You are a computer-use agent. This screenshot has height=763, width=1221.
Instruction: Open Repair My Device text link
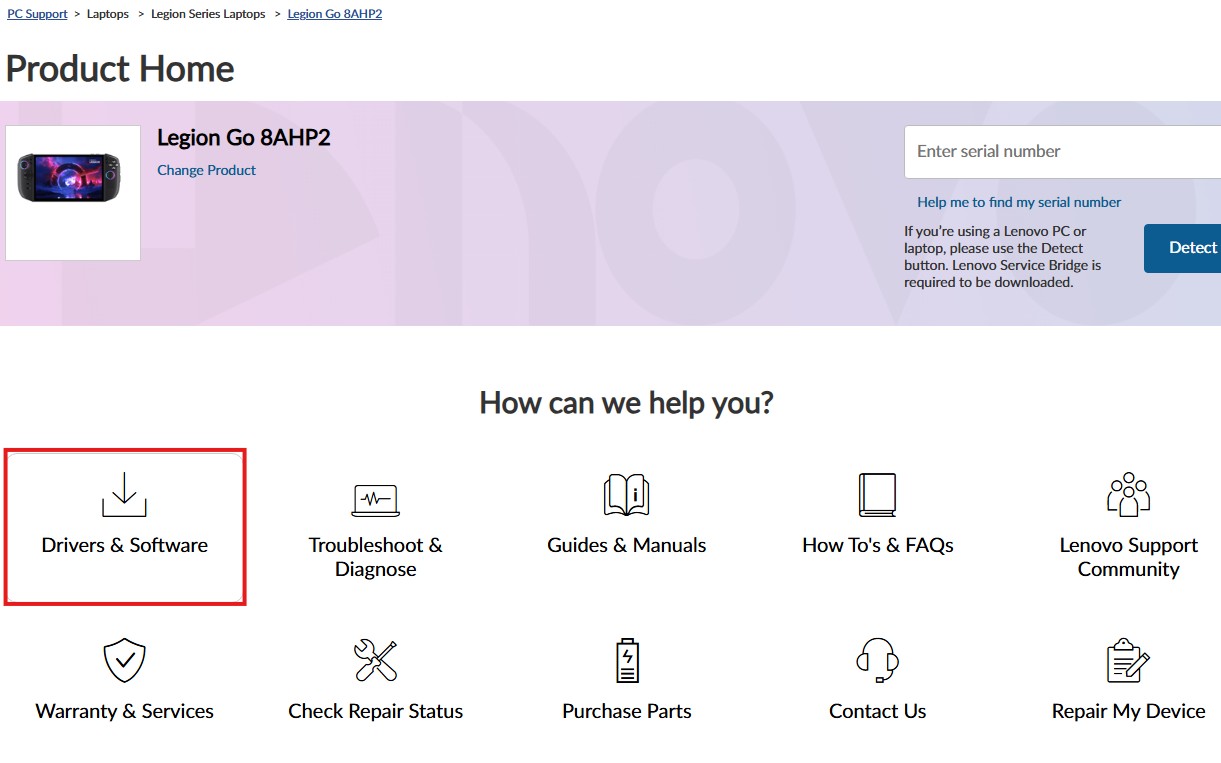(x=1128, y=711)
